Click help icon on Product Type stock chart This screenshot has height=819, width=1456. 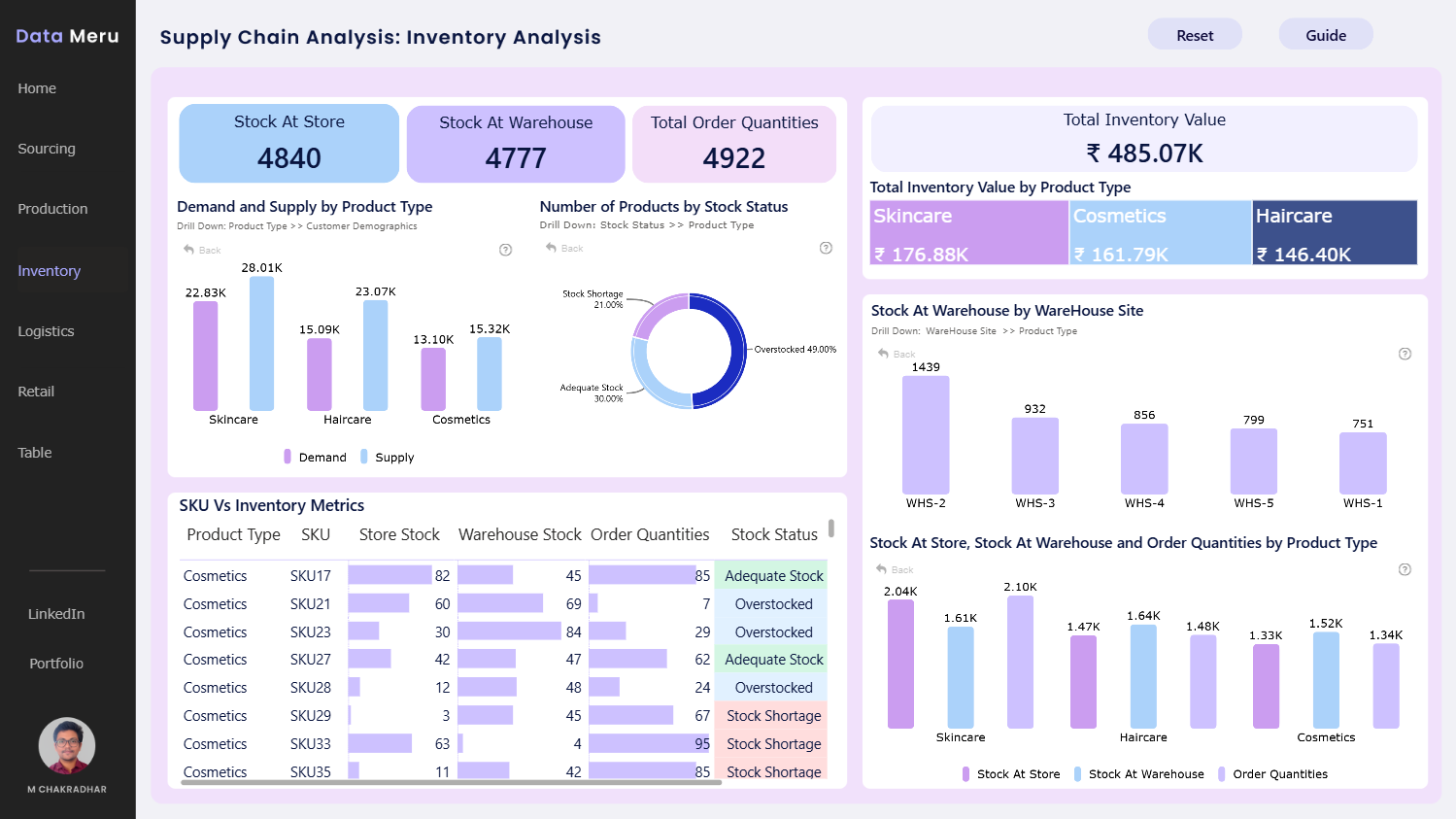click(1405, 569)
